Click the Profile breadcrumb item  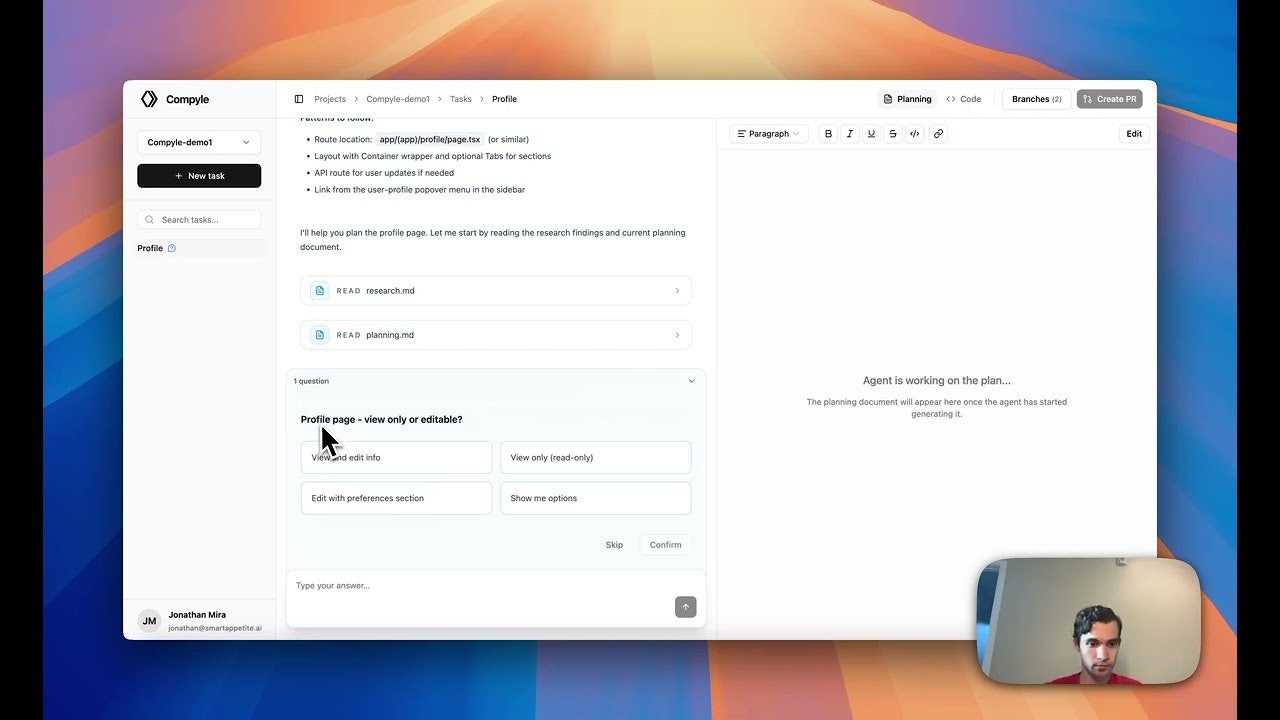pos(504,99)
